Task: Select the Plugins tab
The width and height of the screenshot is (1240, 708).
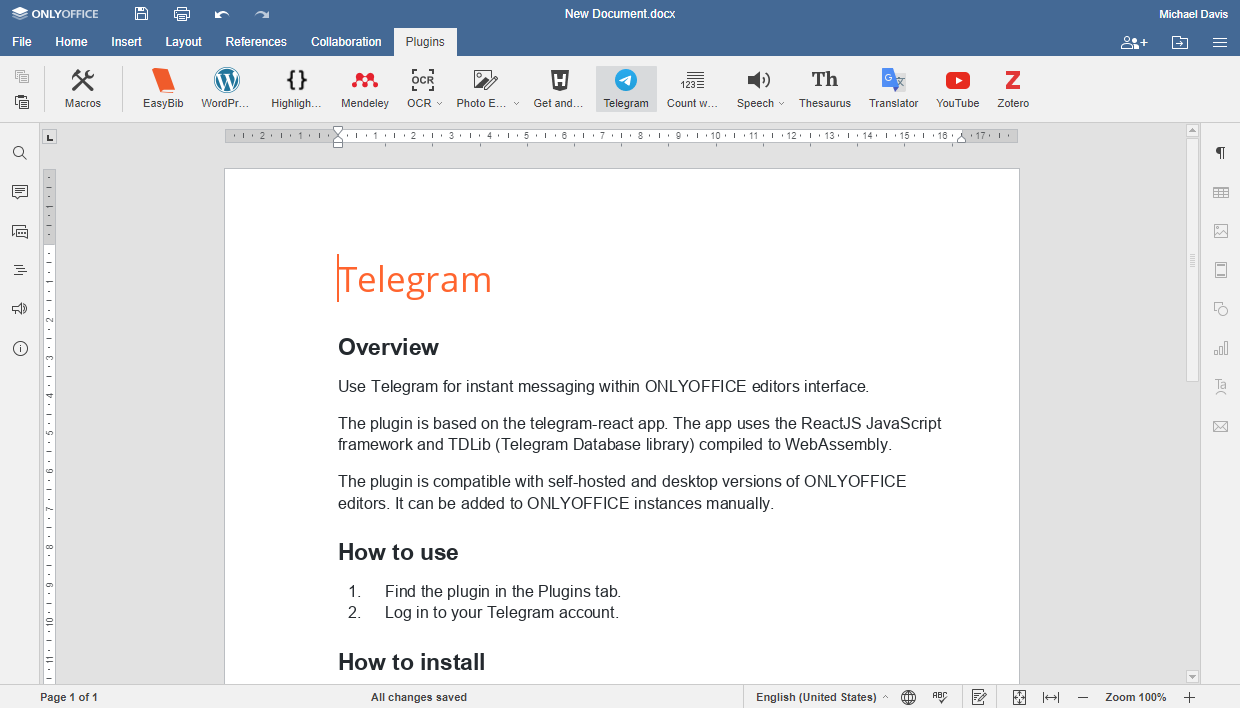Action: (425, 42)
